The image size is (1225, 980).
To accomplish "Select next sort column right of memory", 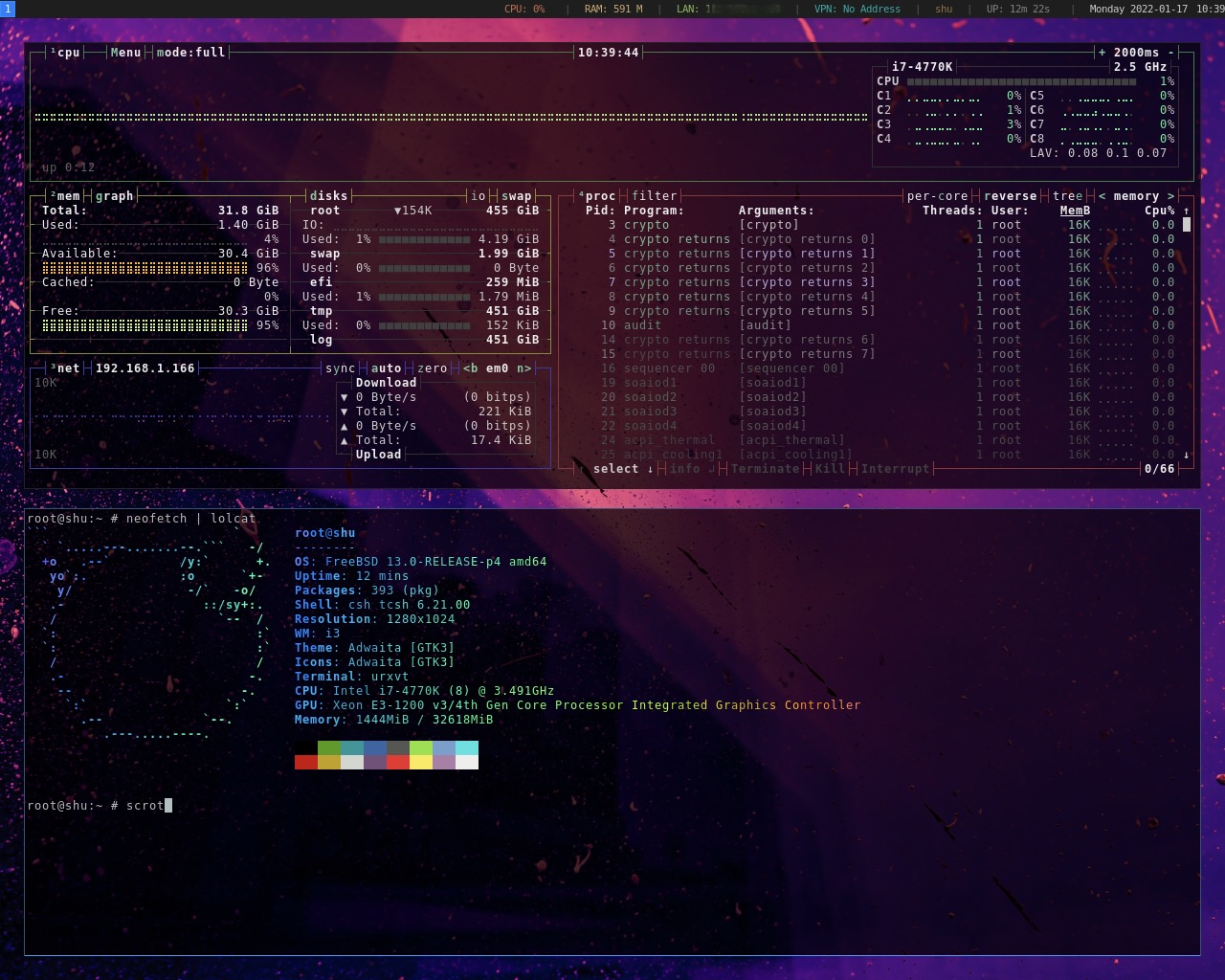I will point(1171,196).
